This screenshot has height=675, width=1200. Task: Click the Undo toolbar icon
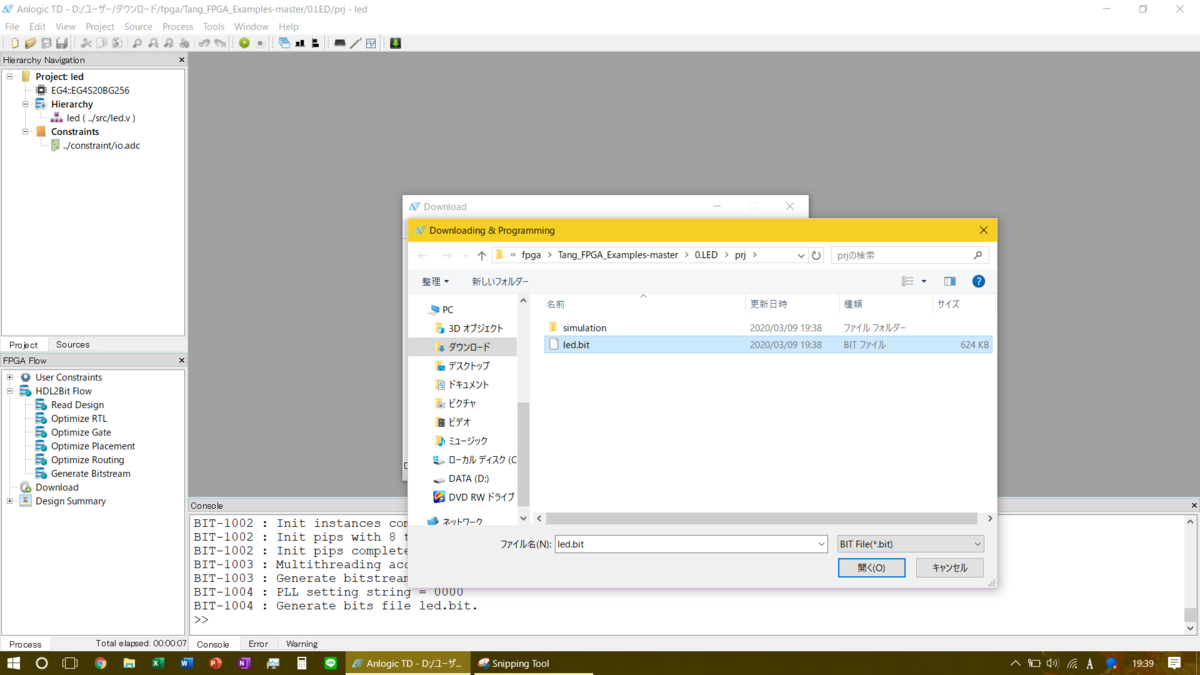point(204,43)
